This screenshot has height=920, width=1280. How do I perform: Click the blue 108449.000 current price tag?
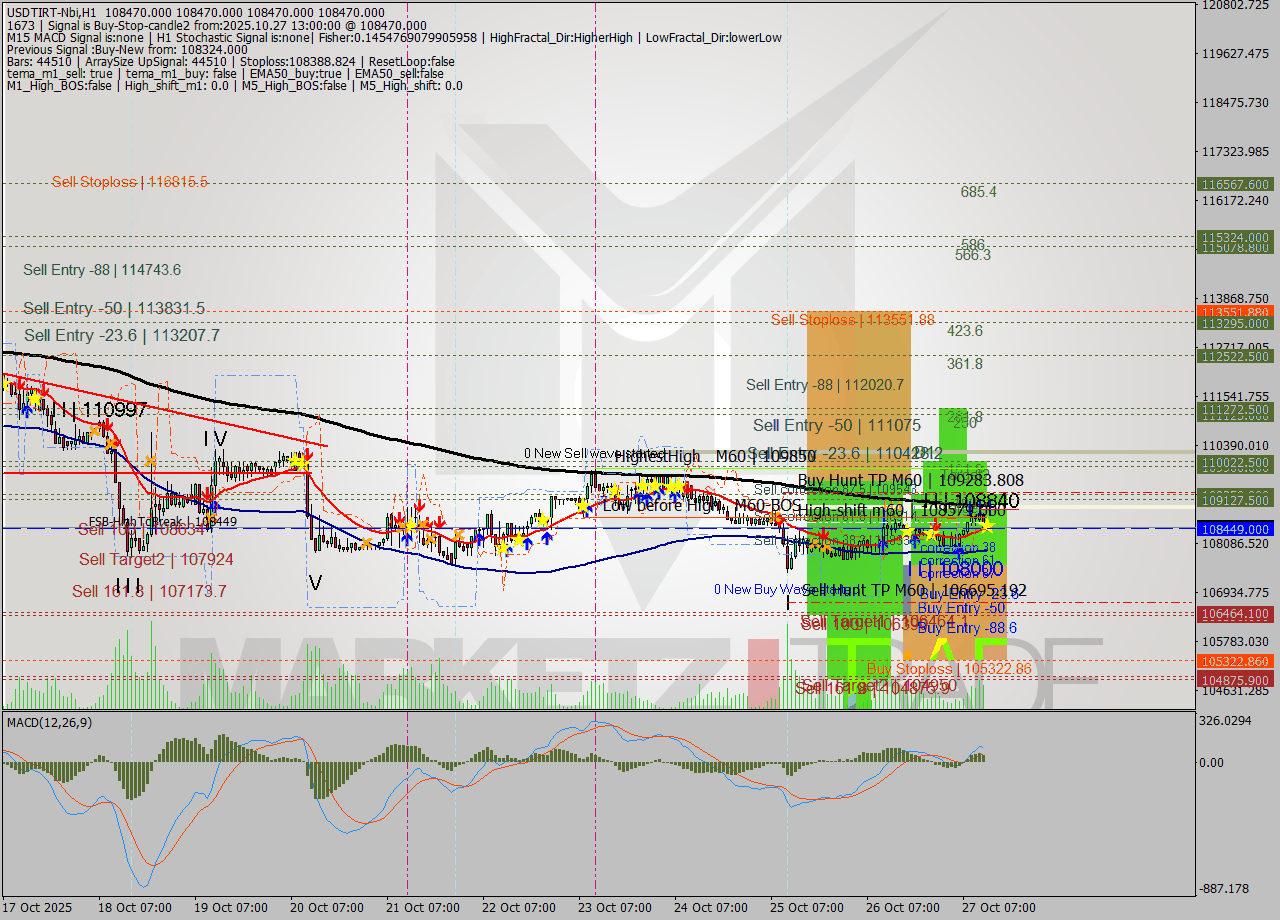point(1233,530)
